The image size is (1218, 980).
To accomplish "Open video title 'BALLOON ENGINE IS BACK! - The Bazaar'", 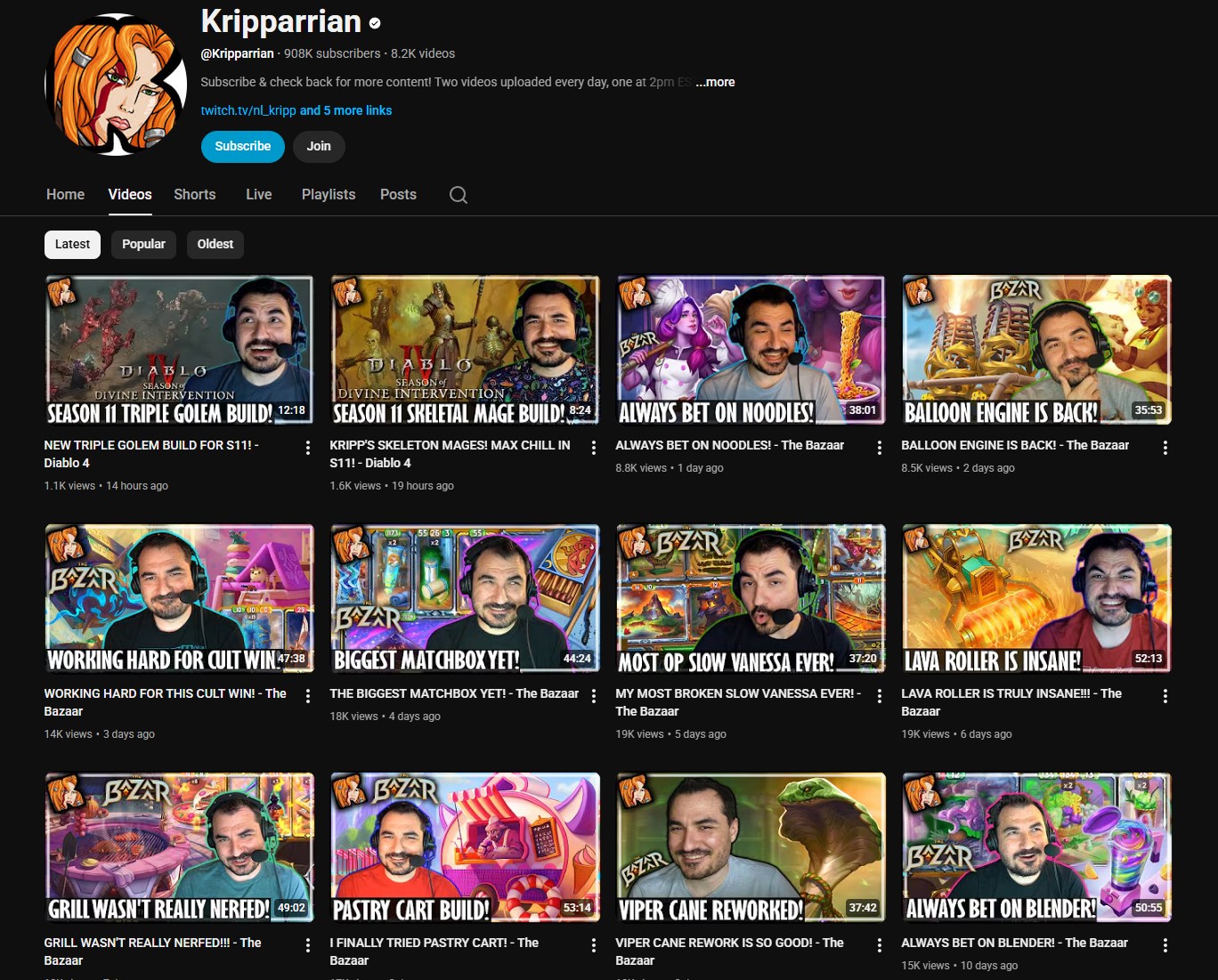I will coord(1015,445).
